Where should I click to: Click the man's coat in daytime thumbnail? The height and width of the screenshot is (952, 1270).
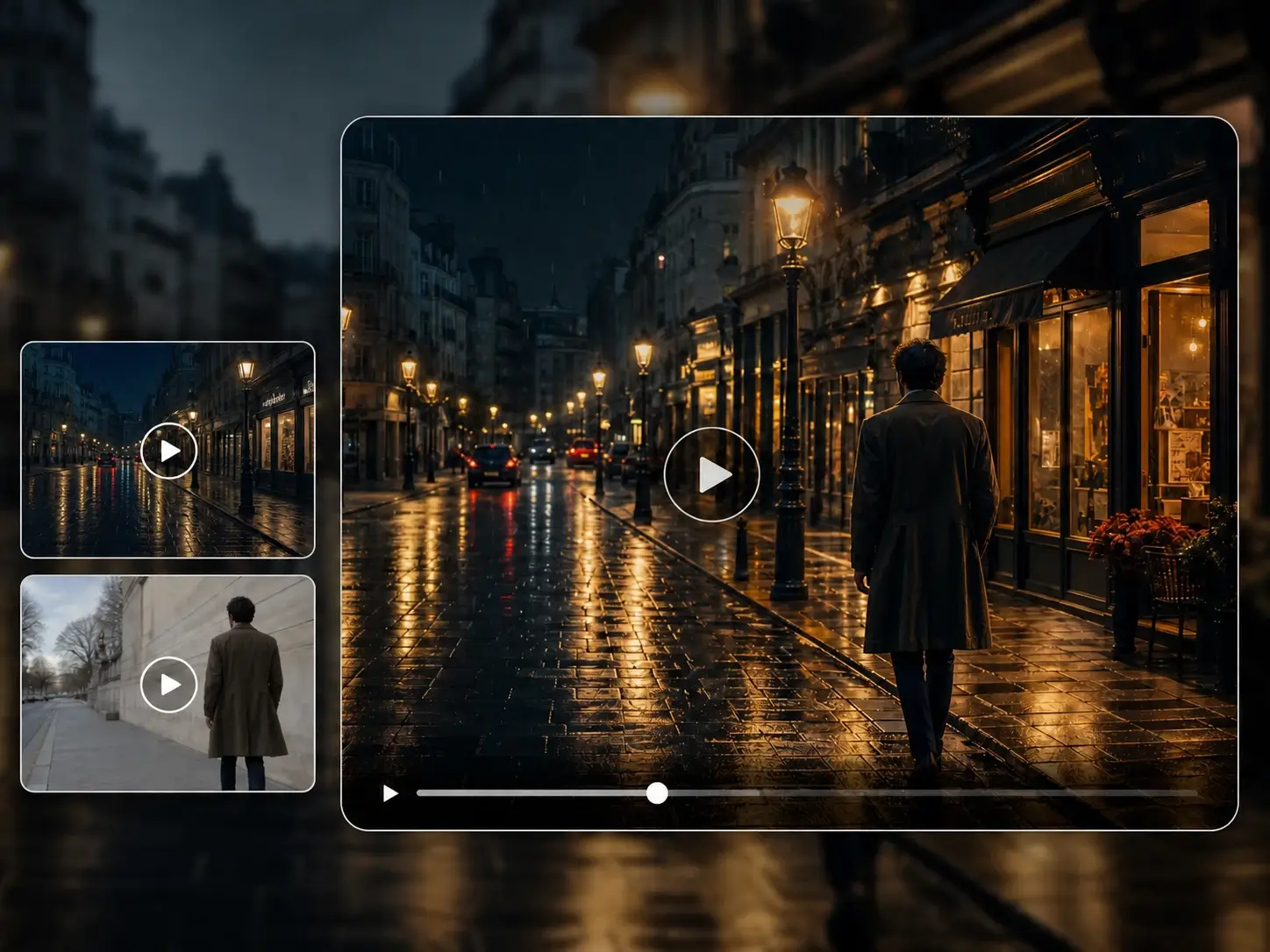point(244,691)
